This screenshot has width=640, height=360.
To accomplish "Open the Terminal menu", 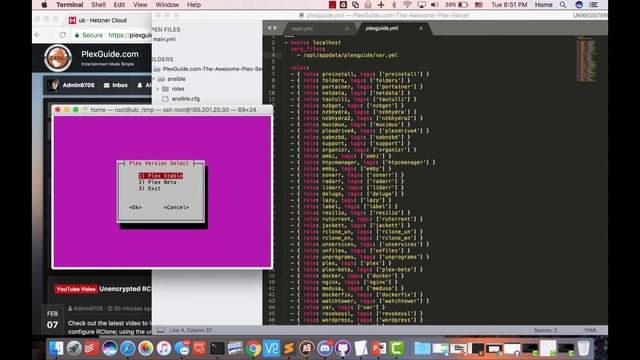I will (x=70, y=5).
